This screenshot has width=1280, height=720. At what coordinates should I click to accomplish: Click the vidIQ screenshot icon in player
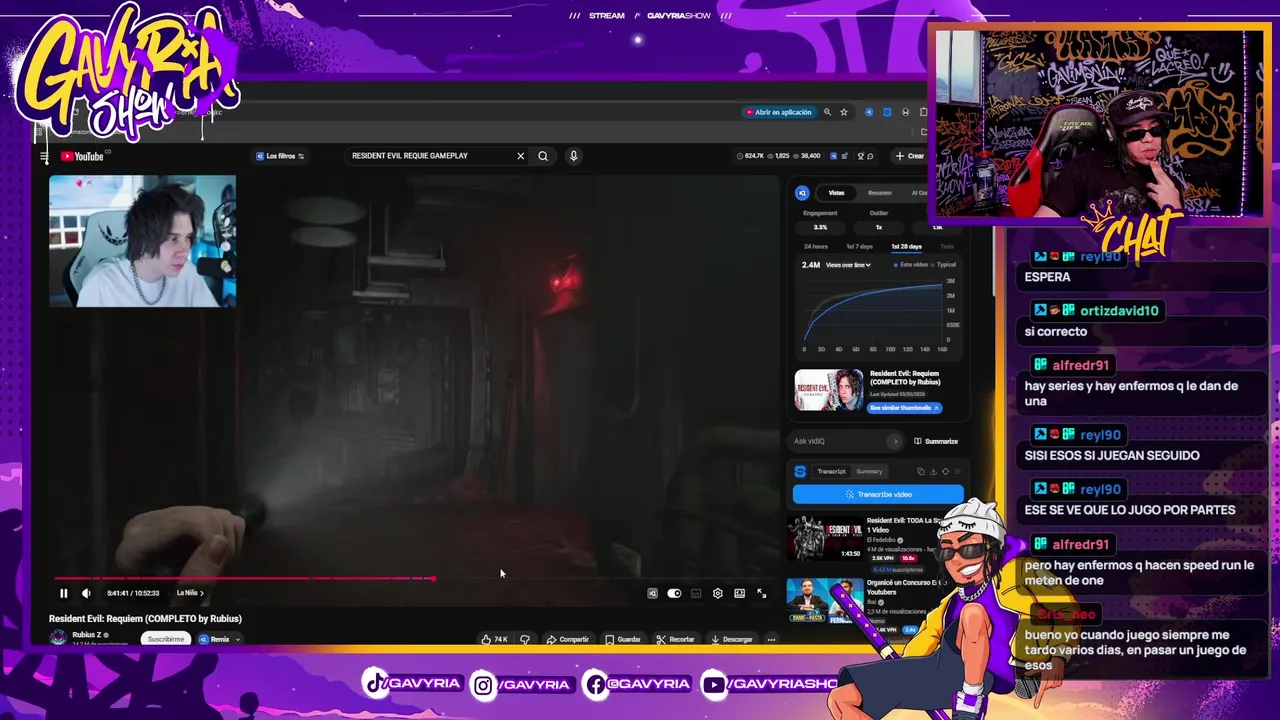pos(652,593)
